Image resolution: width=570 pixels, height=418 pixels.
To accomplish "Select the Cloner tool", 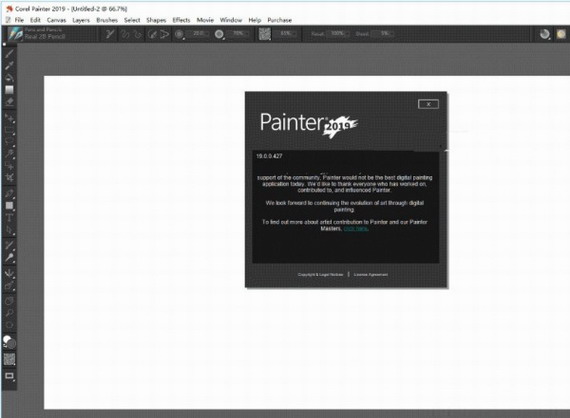I will coord(9,245).
